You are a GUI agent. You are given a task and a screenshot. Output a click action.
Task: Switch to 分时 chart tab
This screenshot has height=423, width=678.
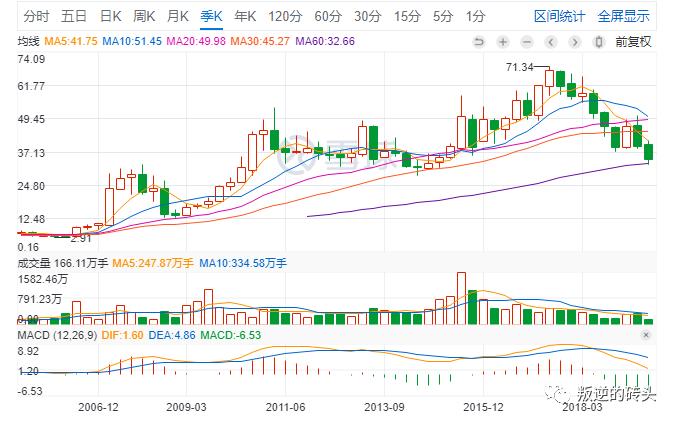click(36, 16)
